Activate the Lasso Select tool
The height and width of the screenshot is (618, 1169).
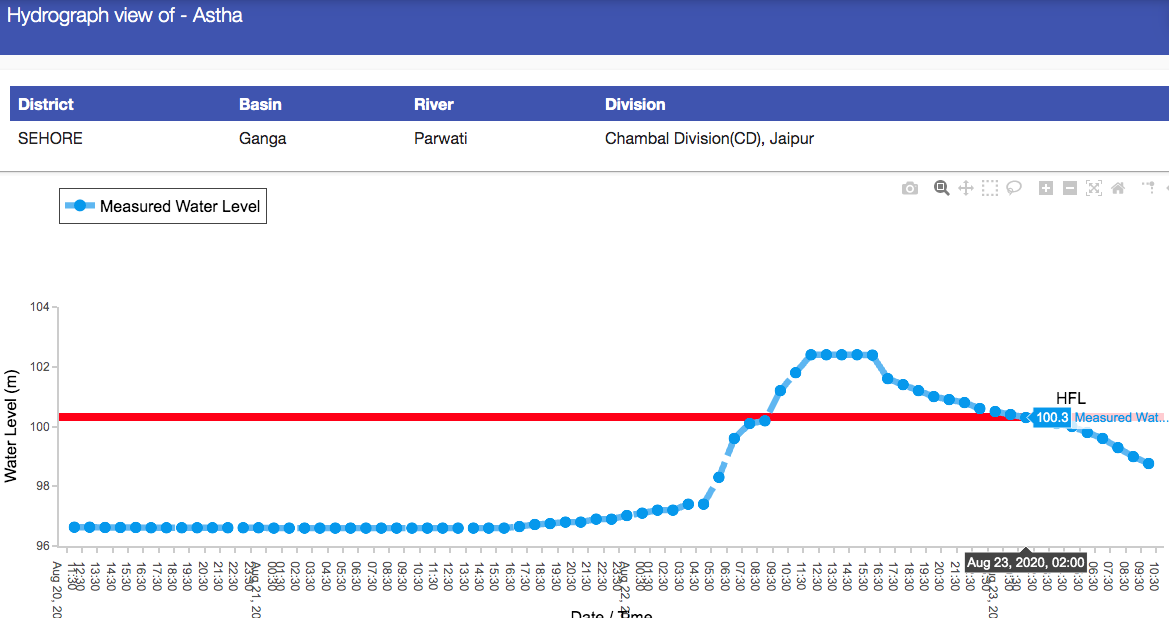1014,188
